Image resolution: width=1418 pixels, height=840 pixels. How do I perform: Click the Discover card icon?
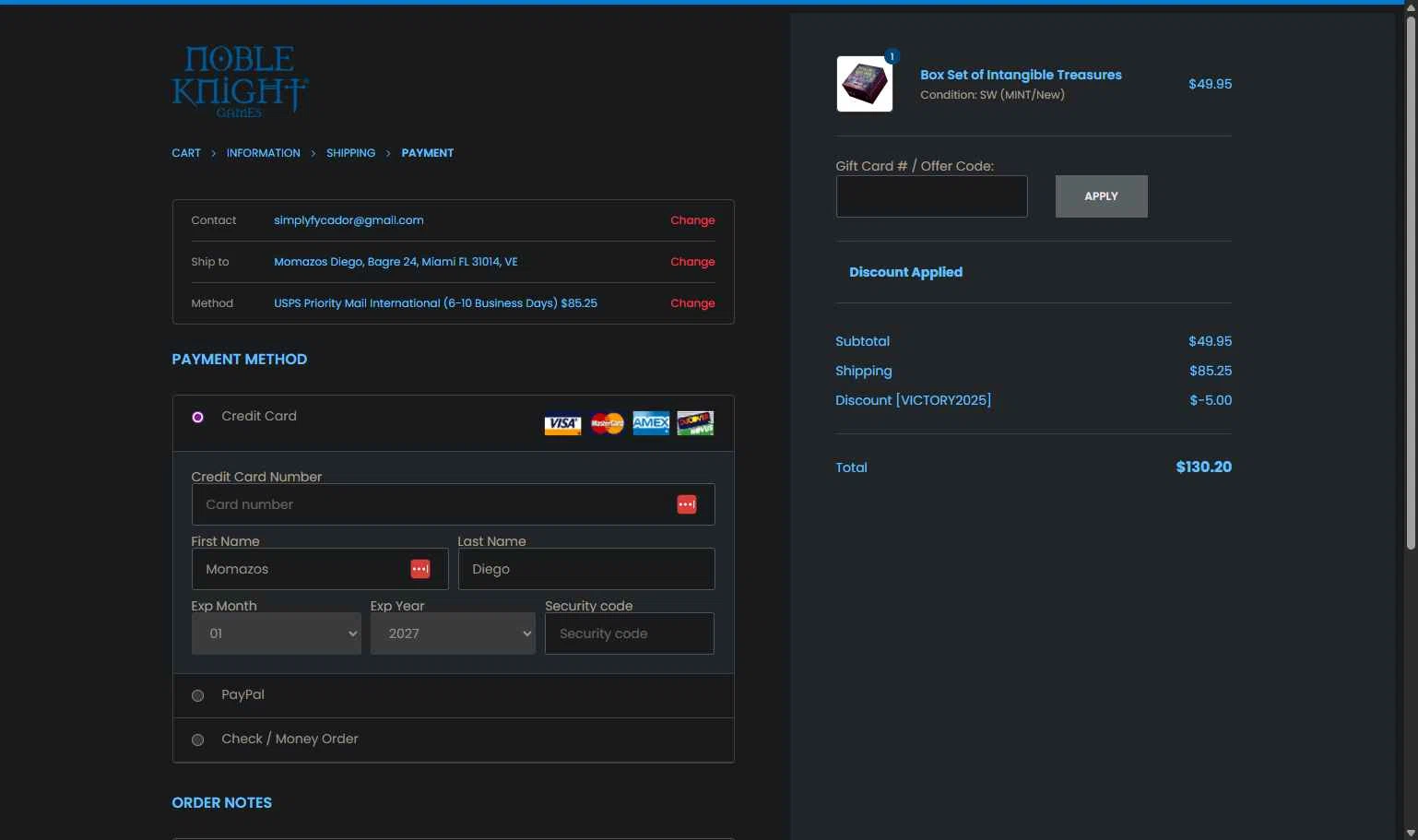(695, 423)
